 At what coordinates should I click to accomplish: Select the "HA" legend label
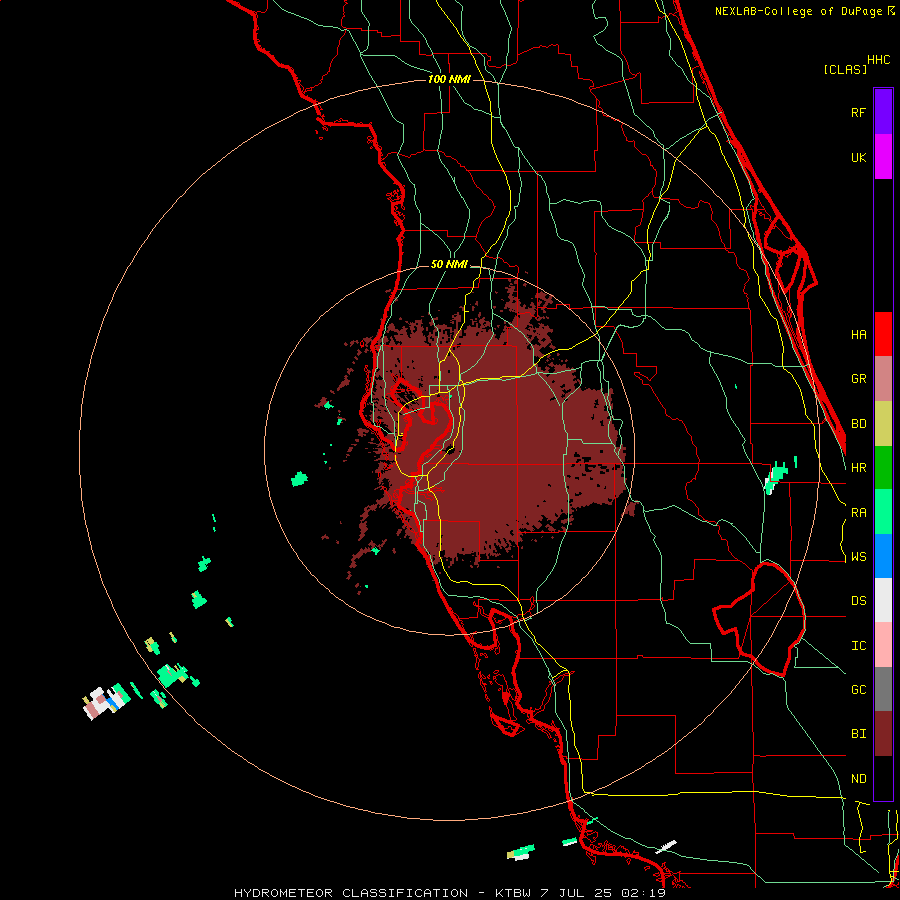[x=858, y=335]
